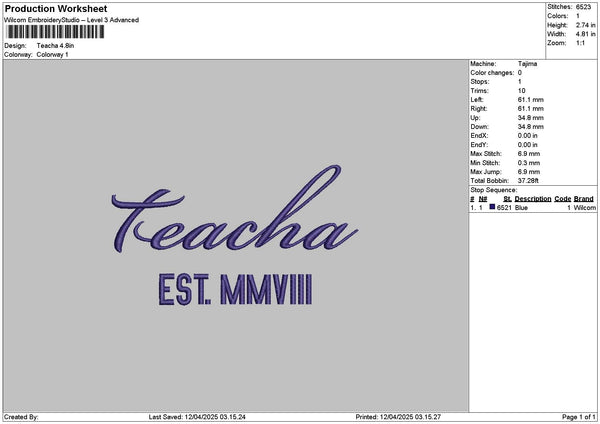Click the Trims value 10
Screen dimensions: 600x424
pyautogui.click(x=522, y=91)
